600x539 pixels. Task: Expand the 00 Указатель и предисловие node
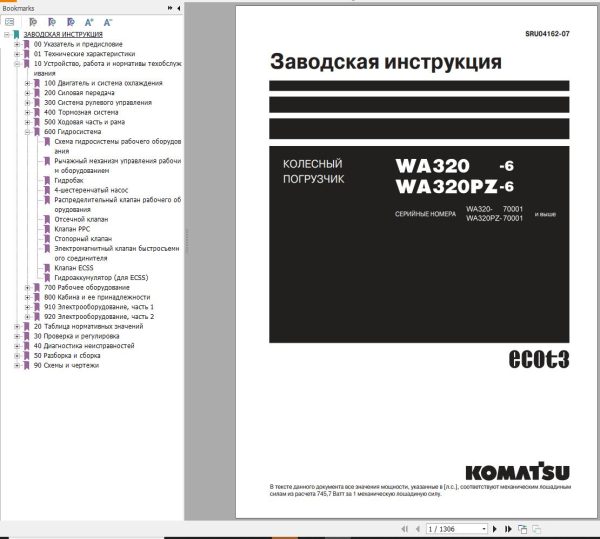click(x=17, y=44)
